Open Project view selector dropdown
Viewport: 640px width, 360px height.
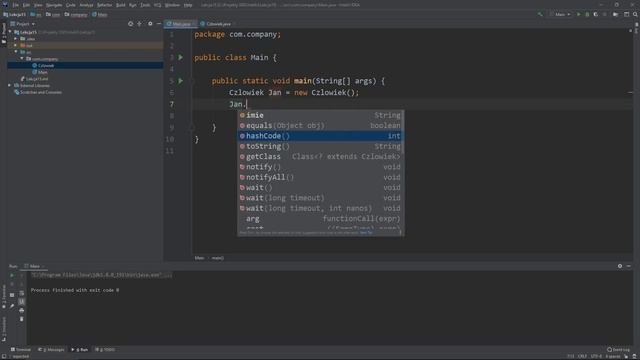point(23,24)
